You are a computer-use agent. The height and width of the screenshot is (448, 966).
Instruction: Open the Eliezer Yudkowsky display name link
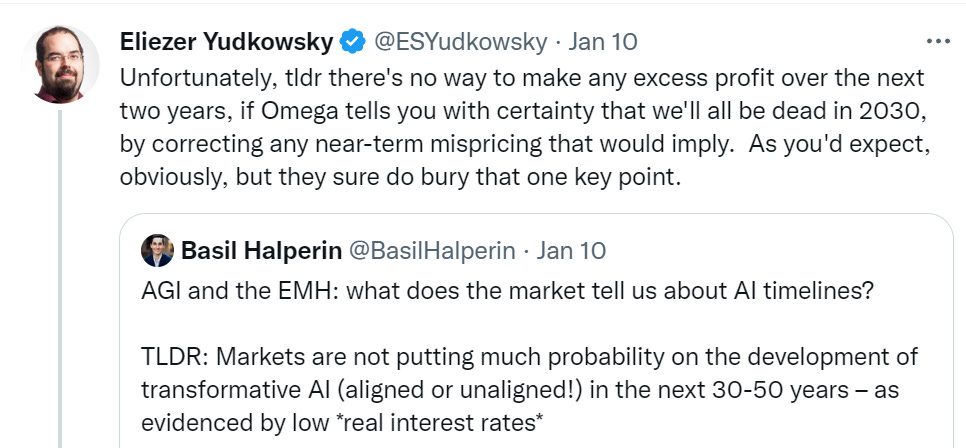click(x=226, y=42)
